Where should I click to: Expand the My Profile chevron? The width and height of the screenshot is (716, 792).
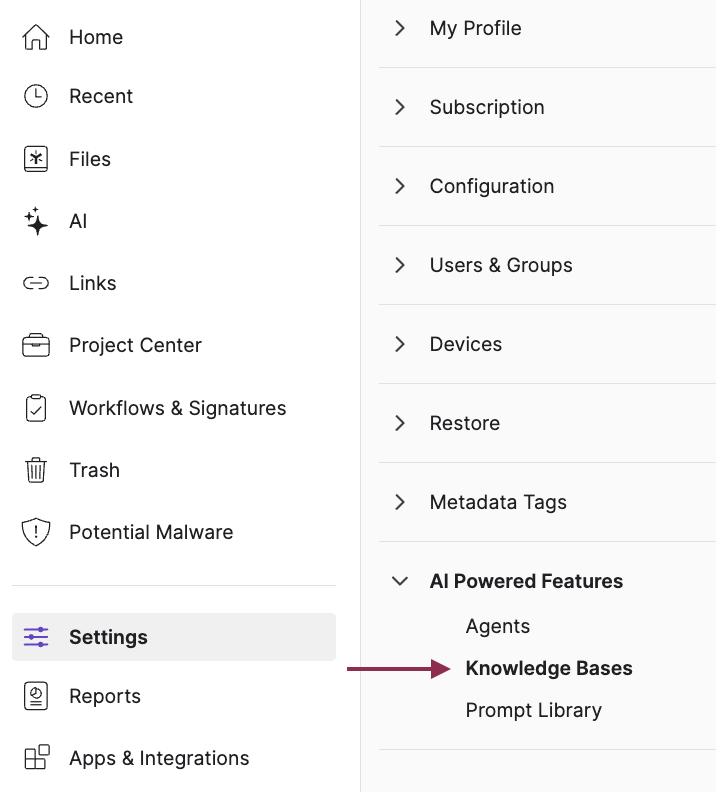[x=400, y=28]
